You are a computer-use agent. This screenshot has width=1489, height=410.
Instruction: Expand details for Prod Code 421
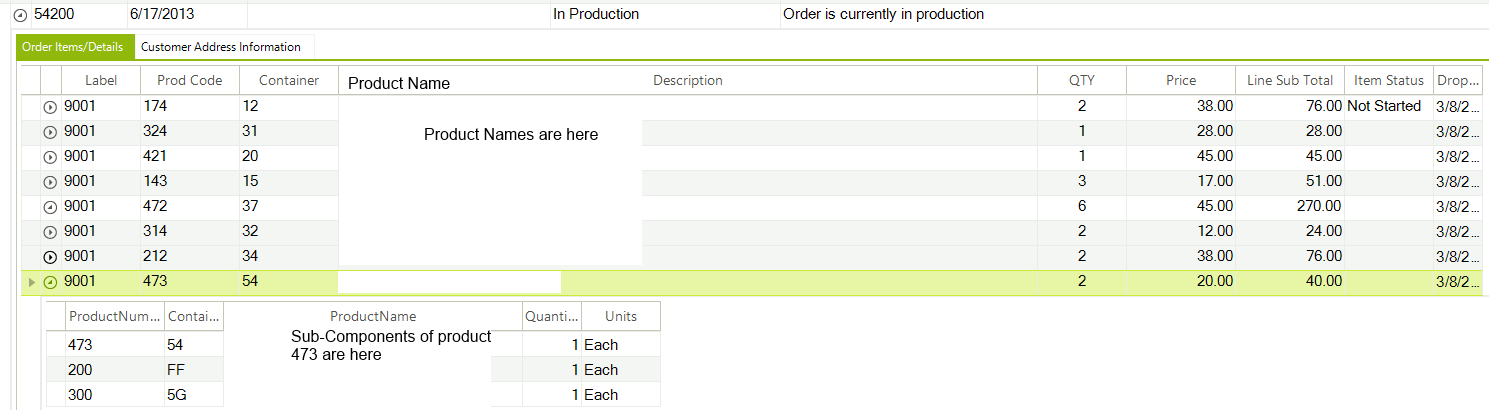point(50,157)
